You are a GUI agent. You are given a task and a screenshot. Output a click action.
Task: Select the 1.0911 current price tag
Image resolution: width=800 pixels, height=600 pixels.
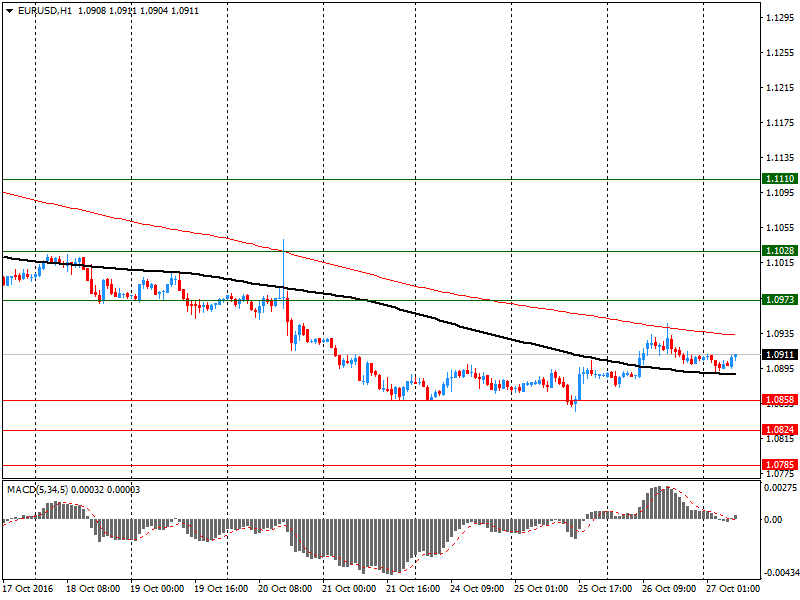click(x=780, y=355)
